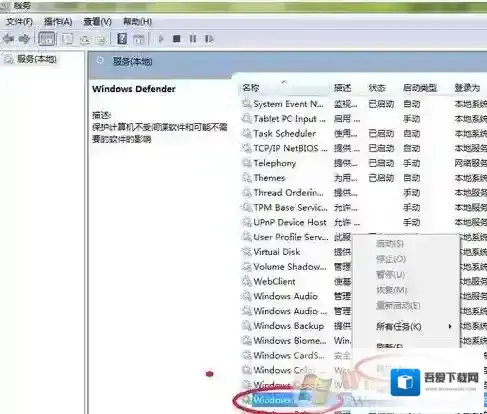487x414 pixels.
Task: Open the 文件(F) menu
Action: pos(19,22)
